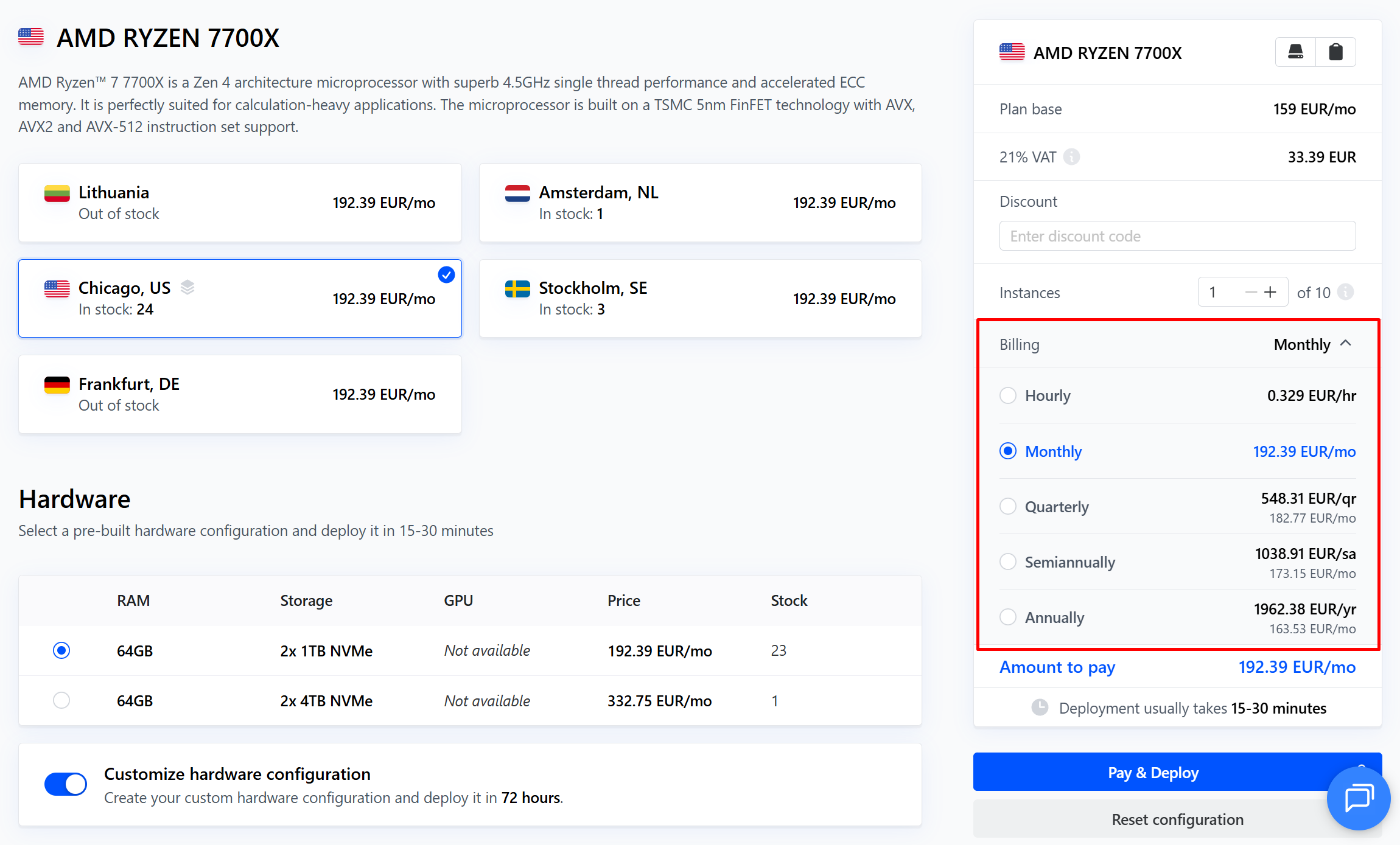1400x845 pixels.
Task: Click the server drive icon button
Action: 1295,52
